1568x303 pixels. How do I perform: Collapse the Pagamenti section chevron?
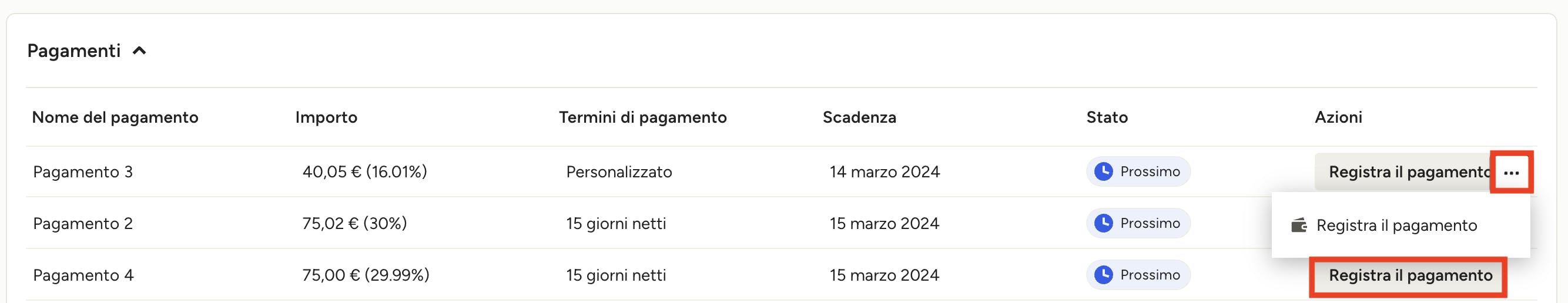tap(139, 51)
